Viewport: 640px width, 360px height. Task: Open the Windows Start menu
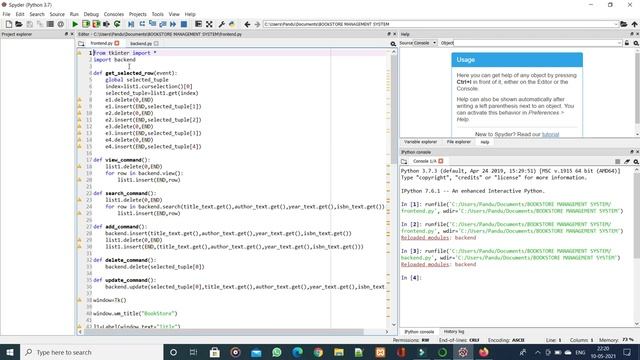click(x=10, y=352)
